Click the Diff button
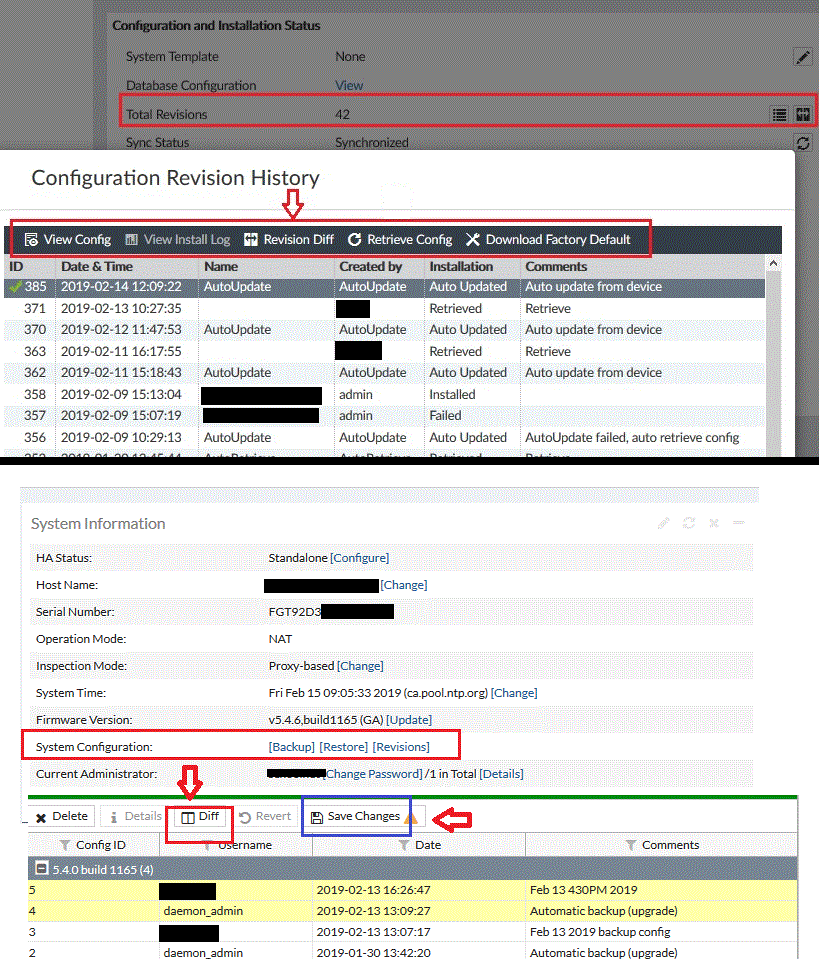The image size is (819, 959). [x=200, y=816]
